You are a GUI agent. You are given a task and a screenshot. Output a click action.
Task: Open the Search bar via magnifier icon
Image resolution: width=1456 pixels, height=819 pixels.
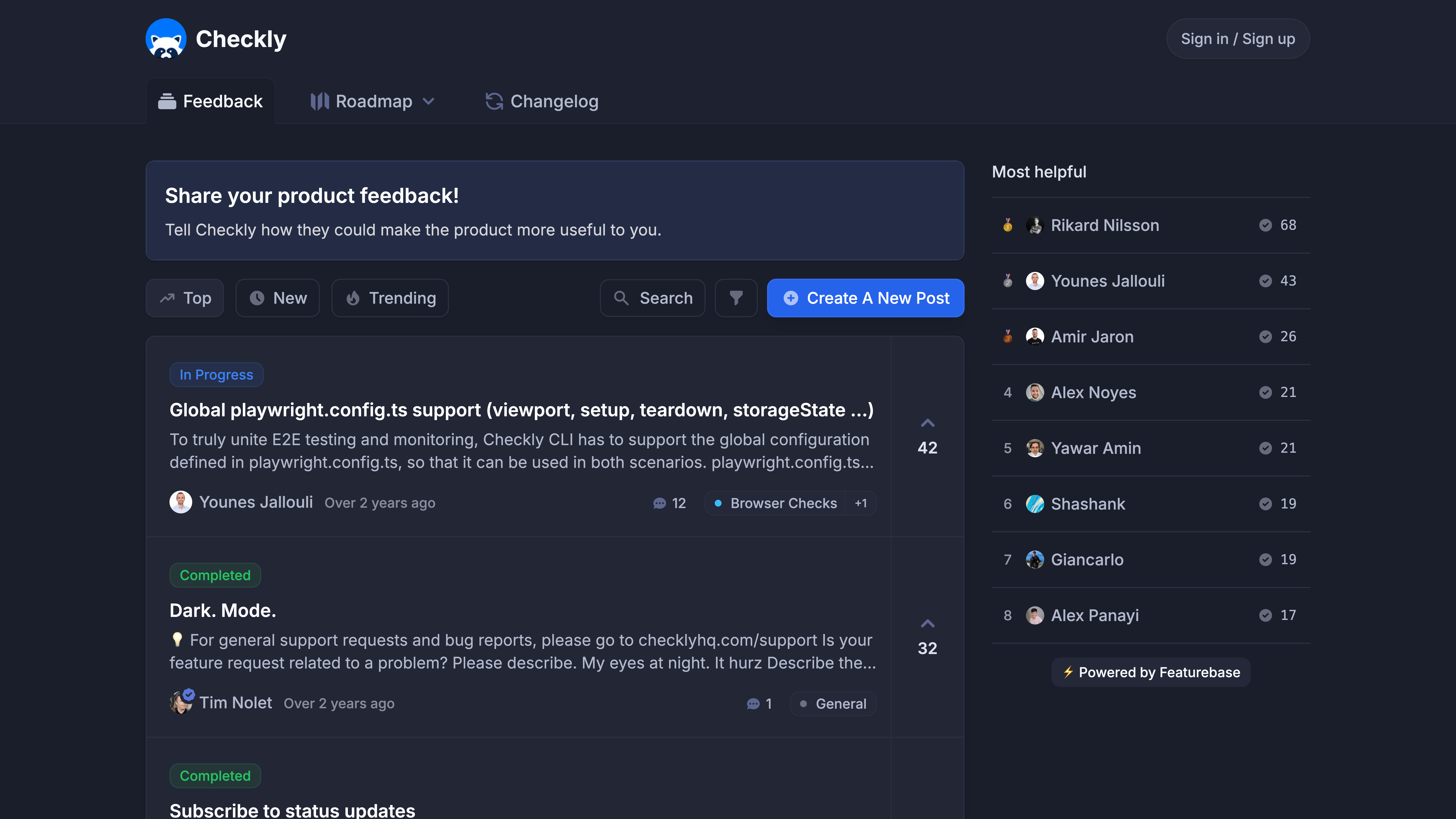point(622,298)
